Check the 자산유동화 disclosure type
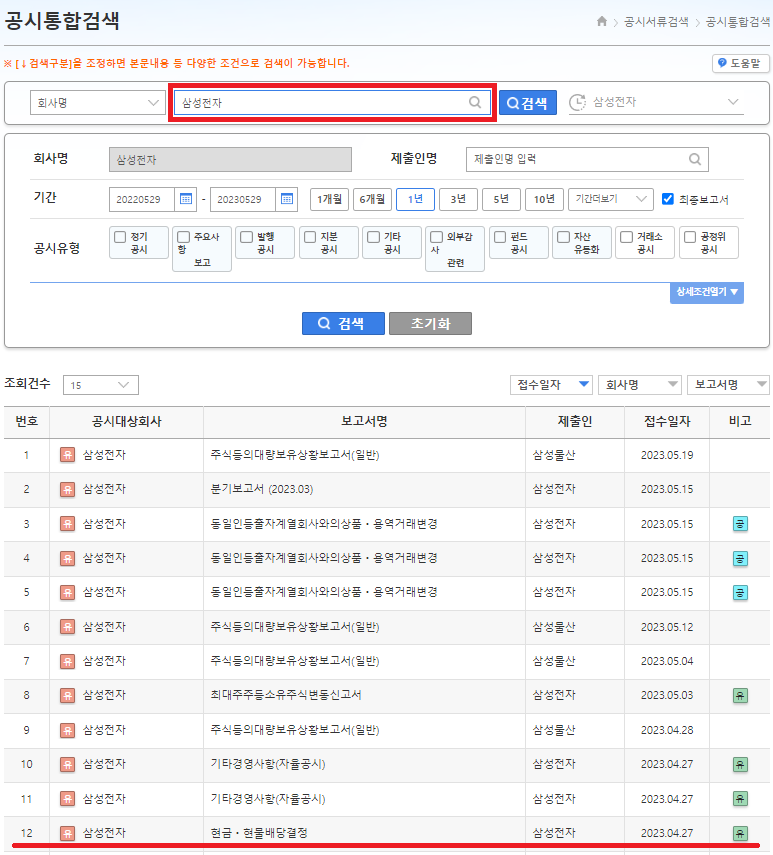 click(x=563, y=237)
